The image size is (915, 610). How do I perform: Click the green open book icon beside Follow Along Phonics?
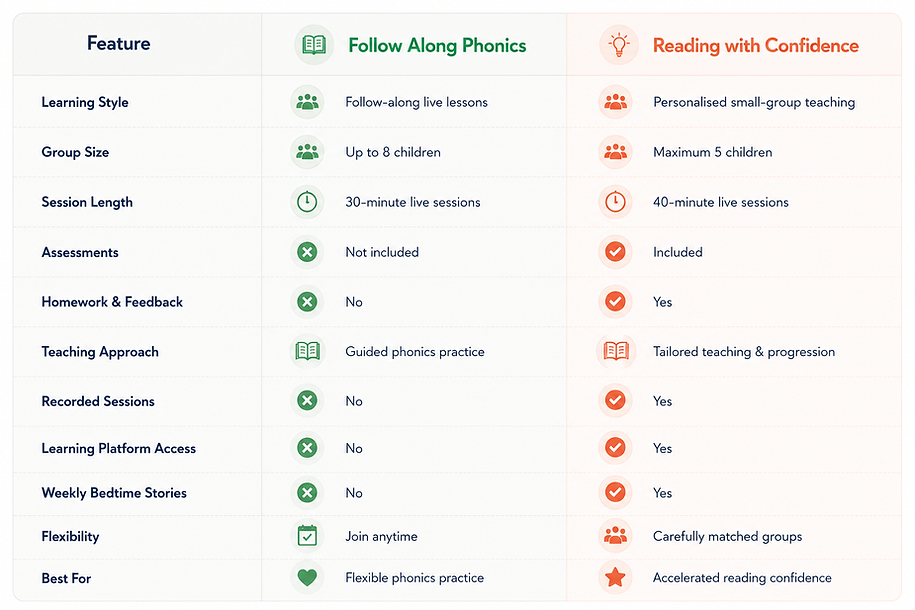pos(314,45)
